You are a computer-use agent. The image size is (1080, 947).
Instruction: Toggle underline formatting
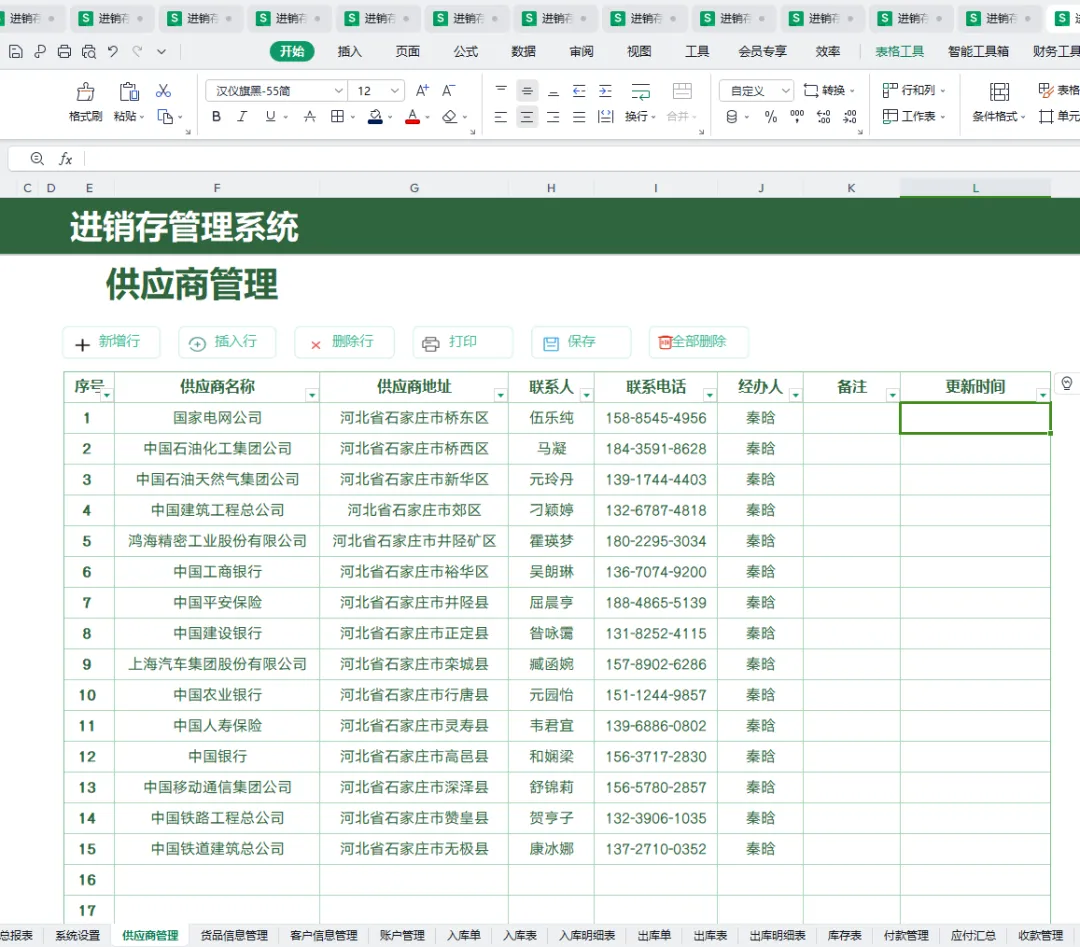[270, 116]
